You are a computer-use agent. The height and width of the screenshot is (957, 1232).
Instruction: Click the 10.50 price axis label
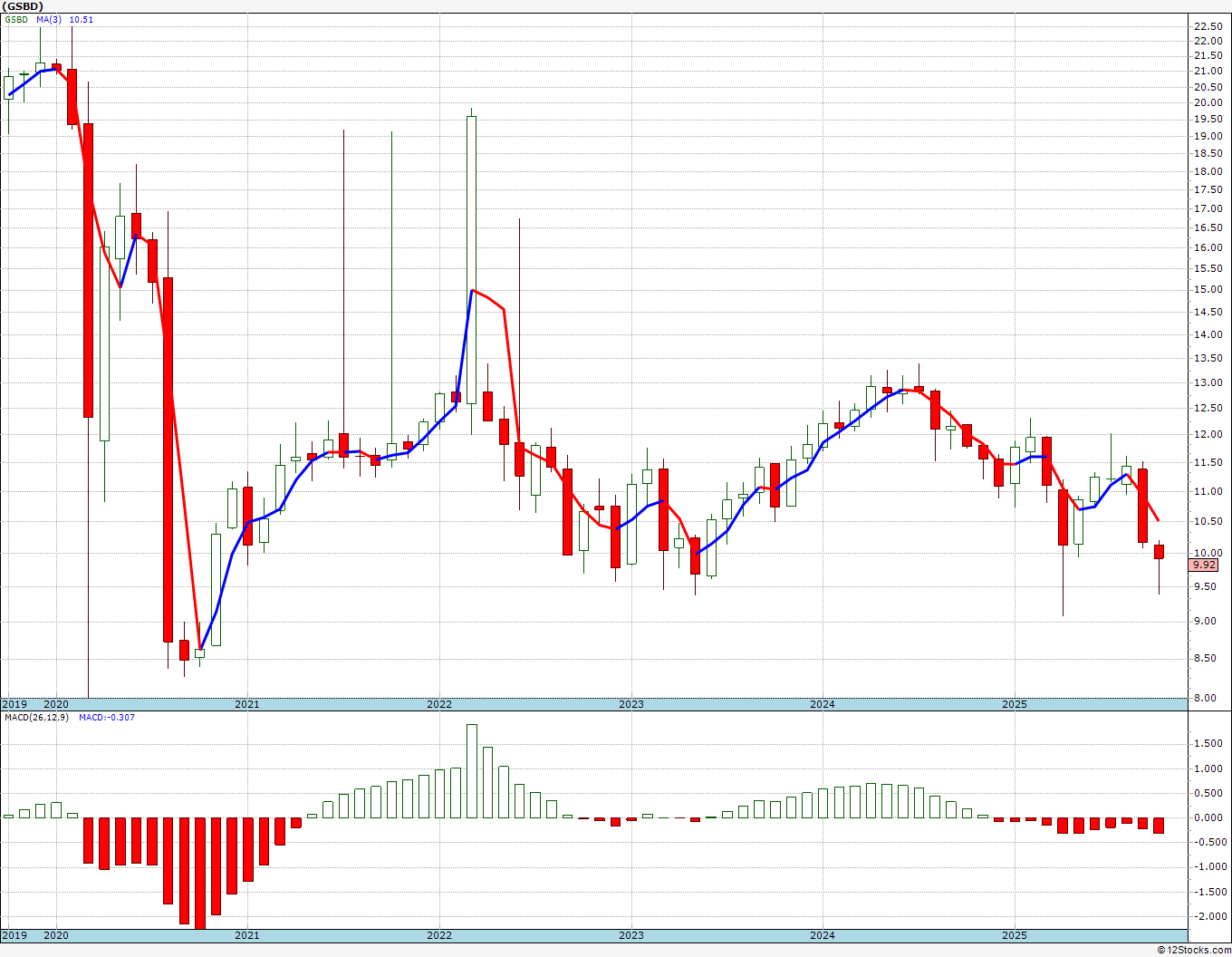click(1208, 521)
